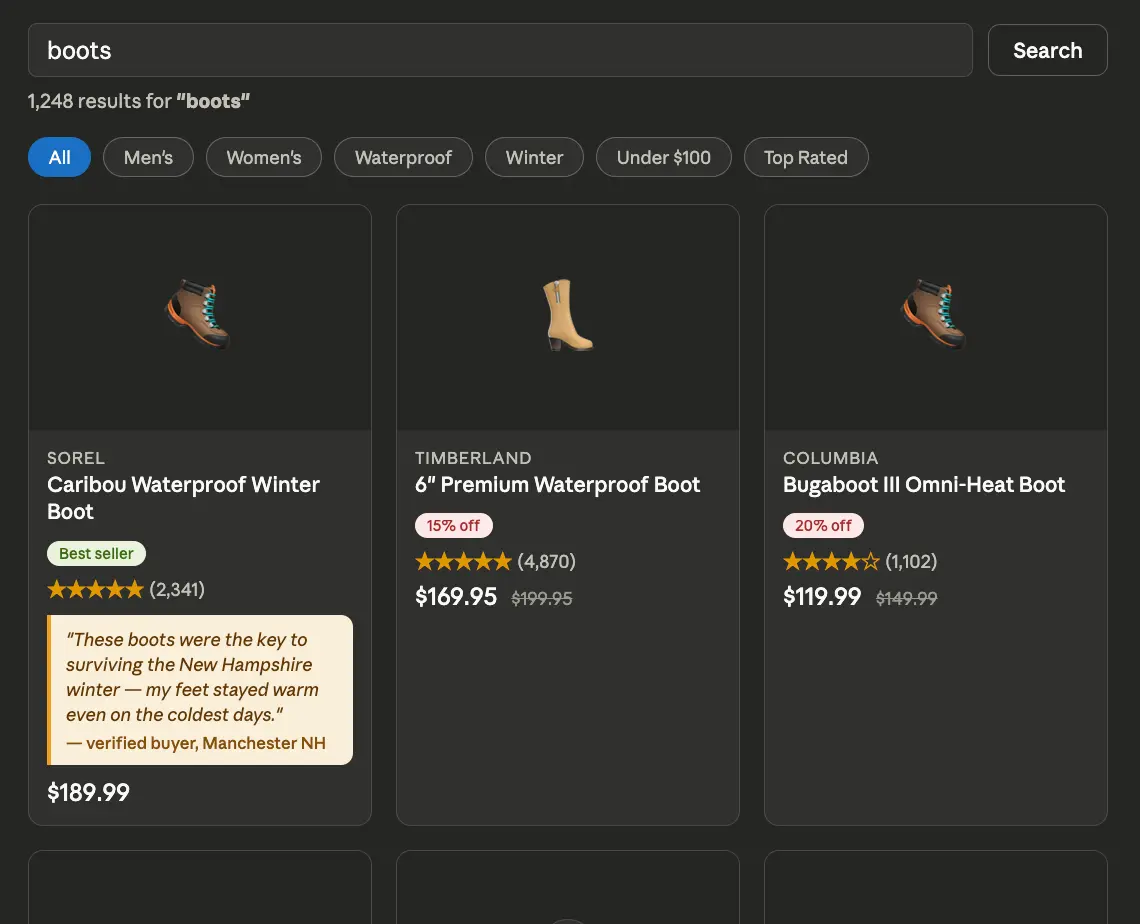This screenshot has height=924, width=1140.
Task: Click the COLUMBIA brand label
Action: point(831,458)
